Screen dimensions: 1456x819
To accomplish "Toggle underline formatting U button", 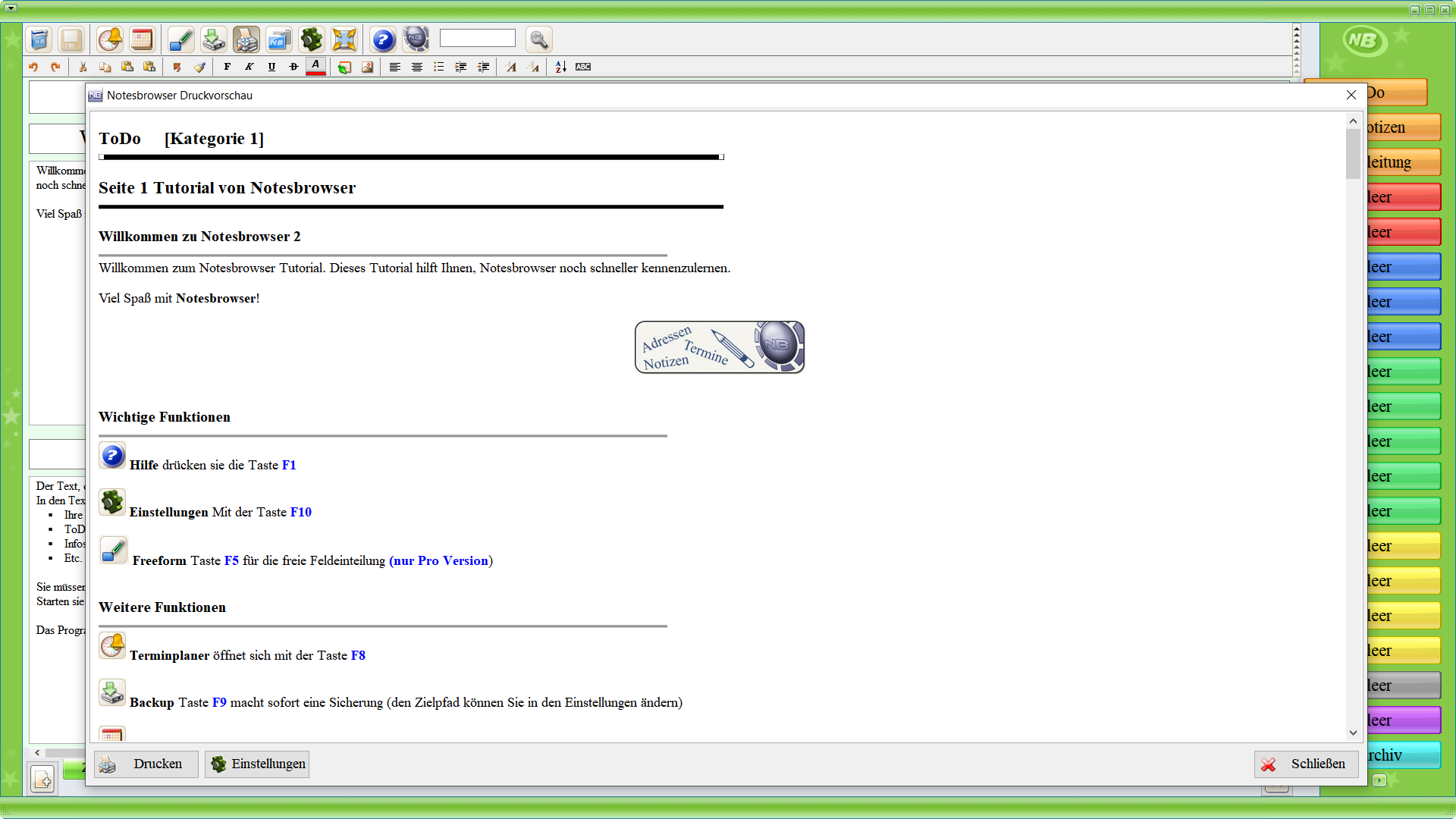I will coord(271,67).
